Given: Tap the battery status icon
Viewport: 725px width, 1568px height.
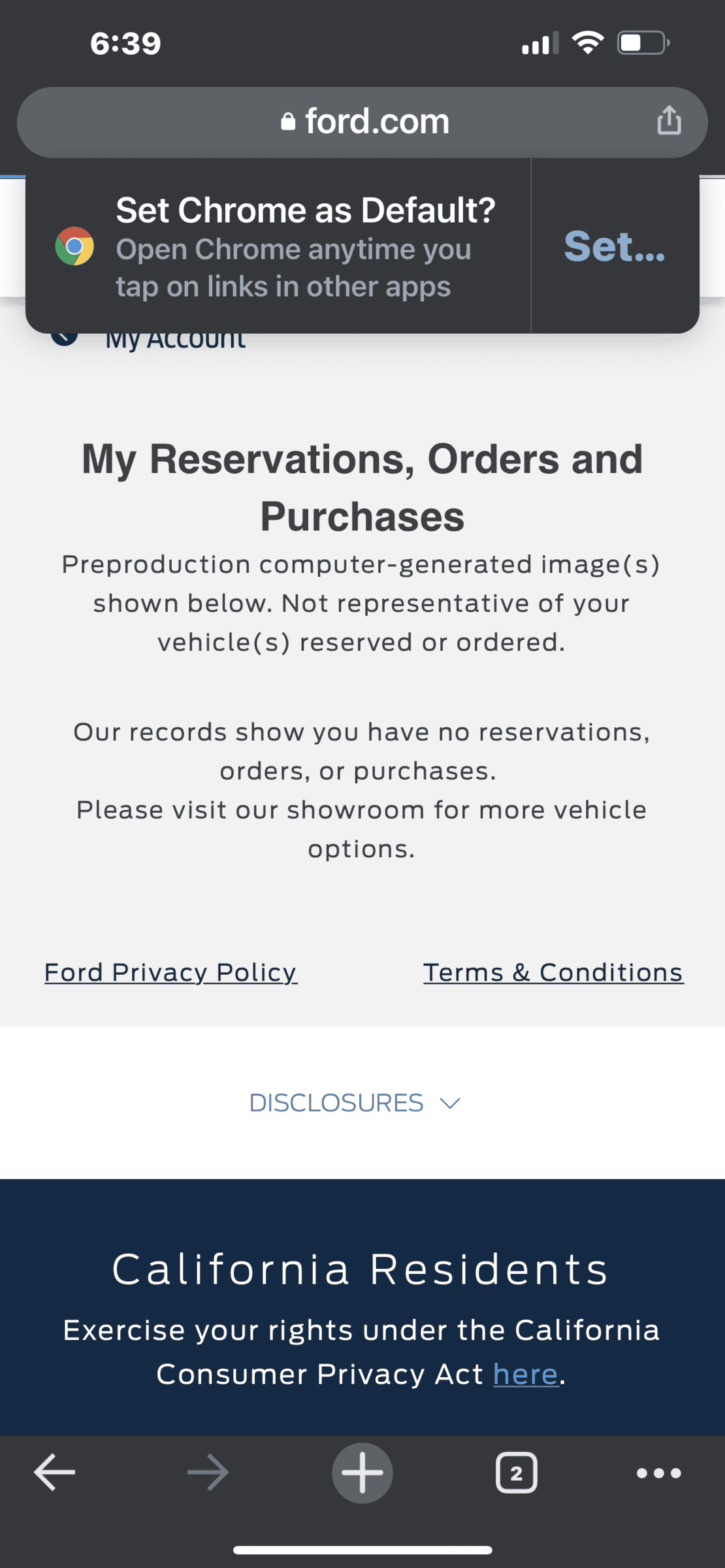Looking at the screenshot, I should [643, 43].
